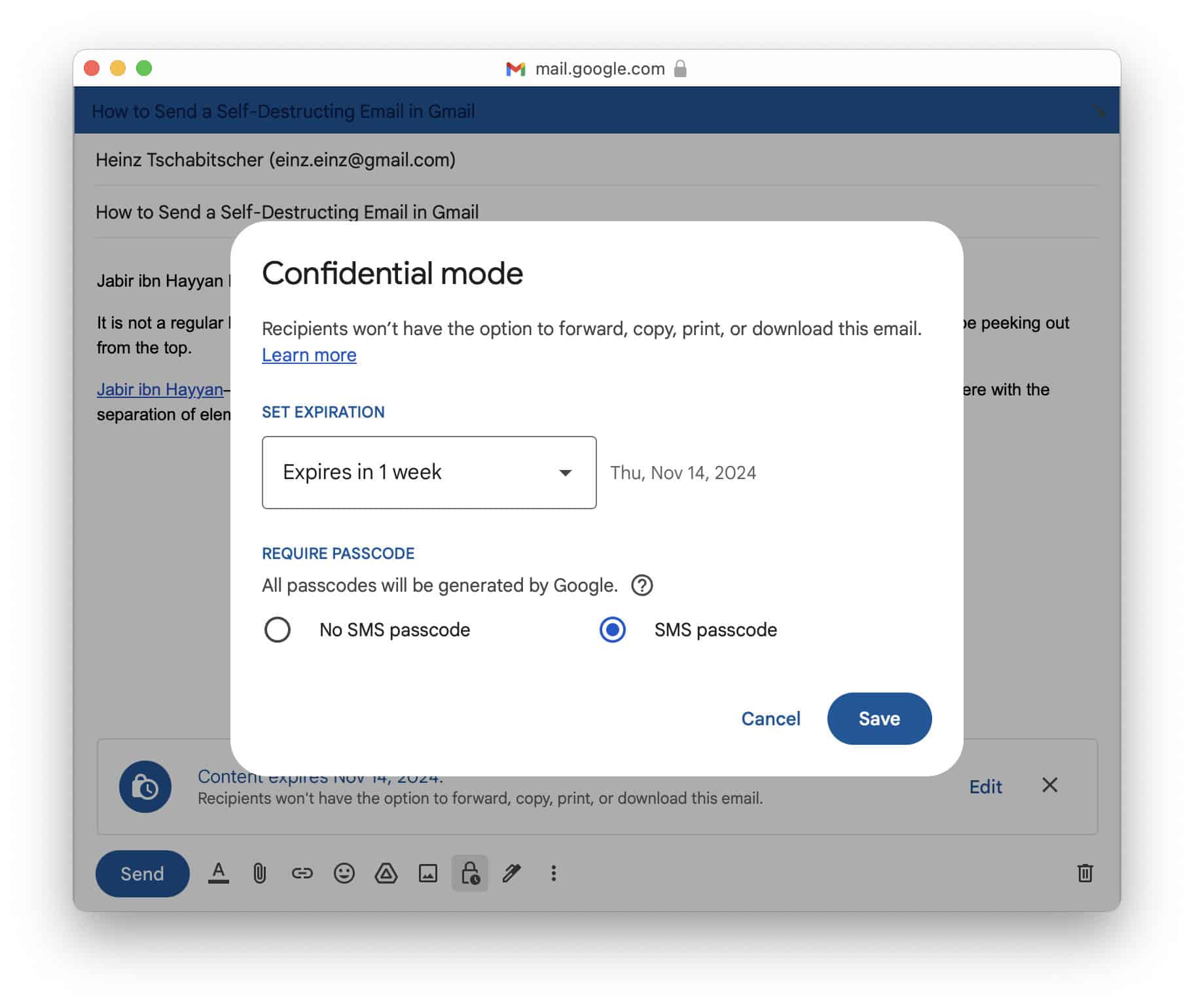Insert files from Google Drive
Screen dimensions: 1194x1008
point(386,873)
